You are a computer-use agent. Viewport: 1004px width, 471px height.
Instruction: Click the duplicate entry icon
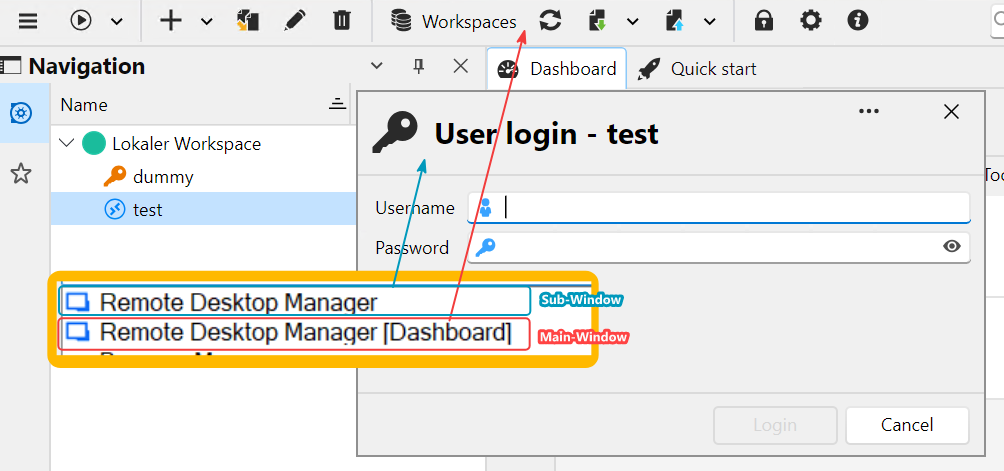(247, 21)
